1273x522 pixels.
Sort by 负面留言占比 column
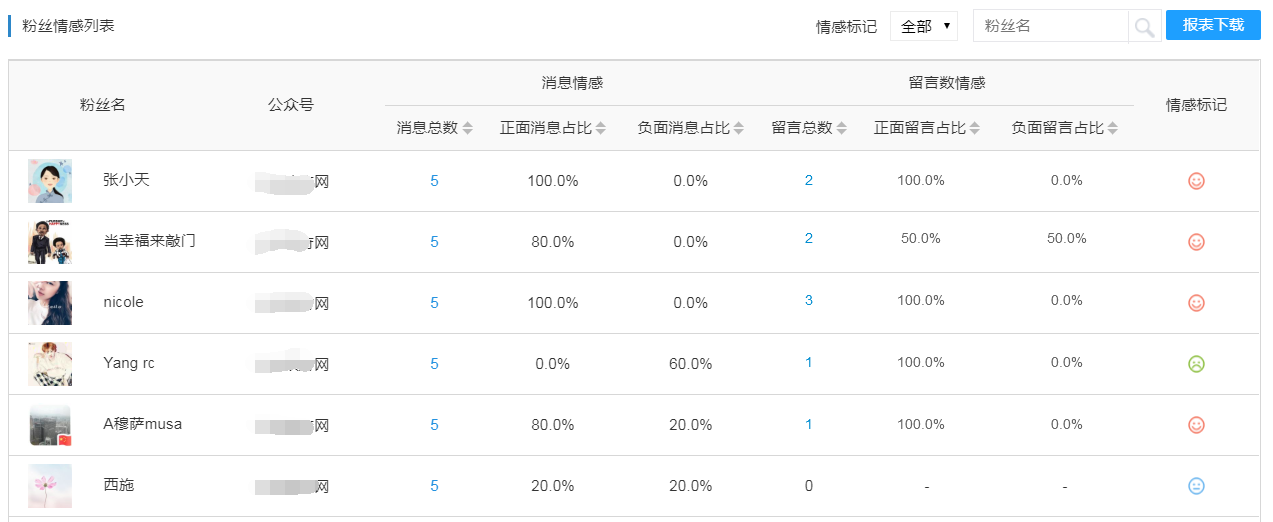pos(1112,128)
